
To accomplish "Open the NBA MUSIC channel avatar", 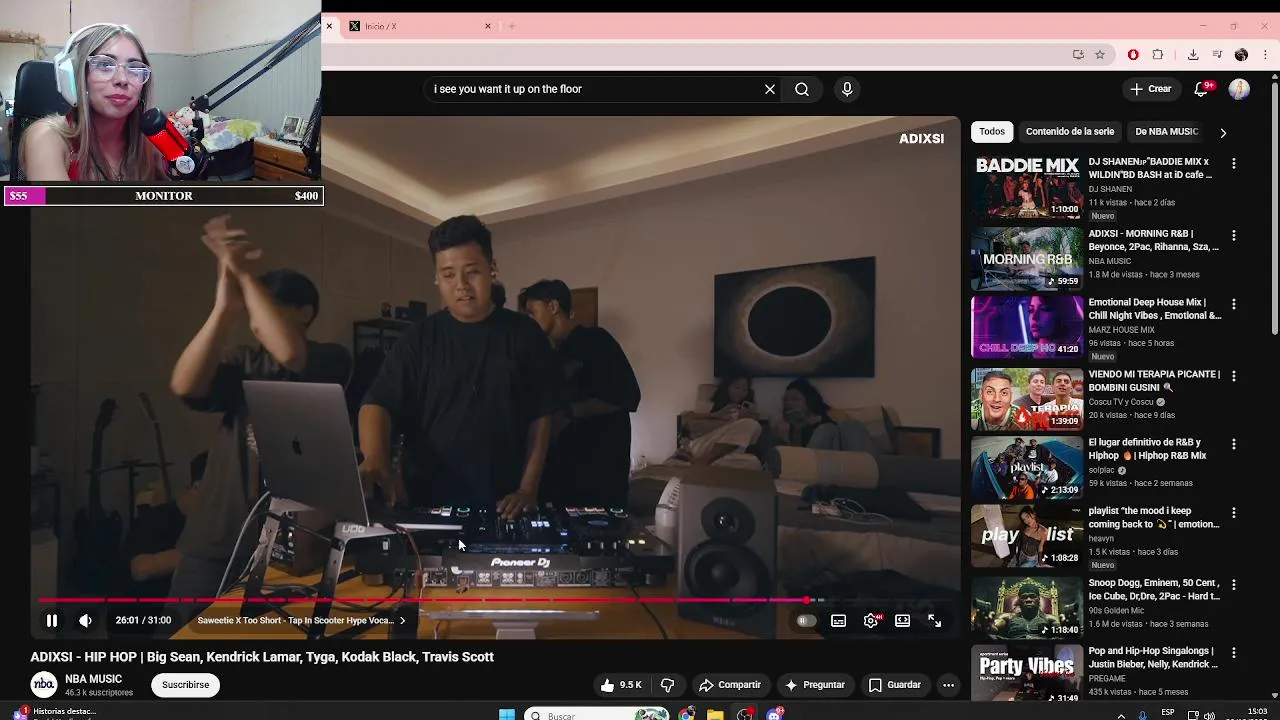I will pyautogui.click(x=43, y=685).
